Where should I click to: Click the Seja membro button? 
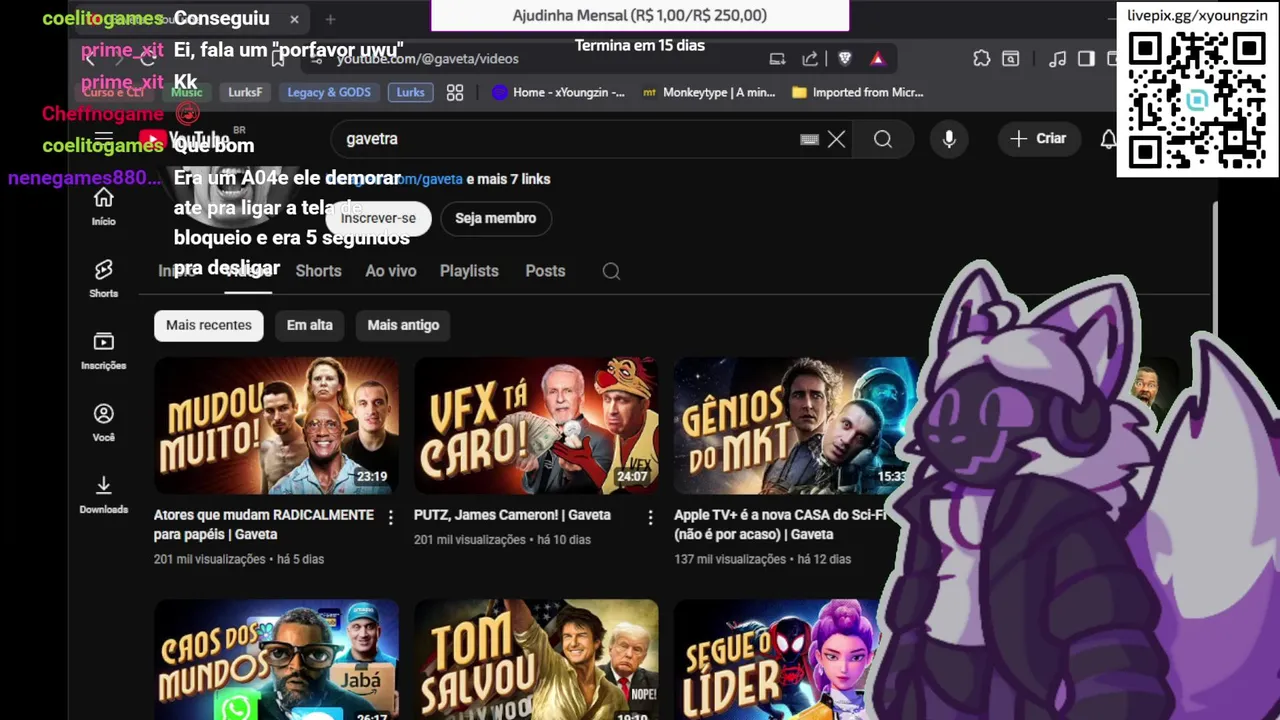click(x=496, y=218)
